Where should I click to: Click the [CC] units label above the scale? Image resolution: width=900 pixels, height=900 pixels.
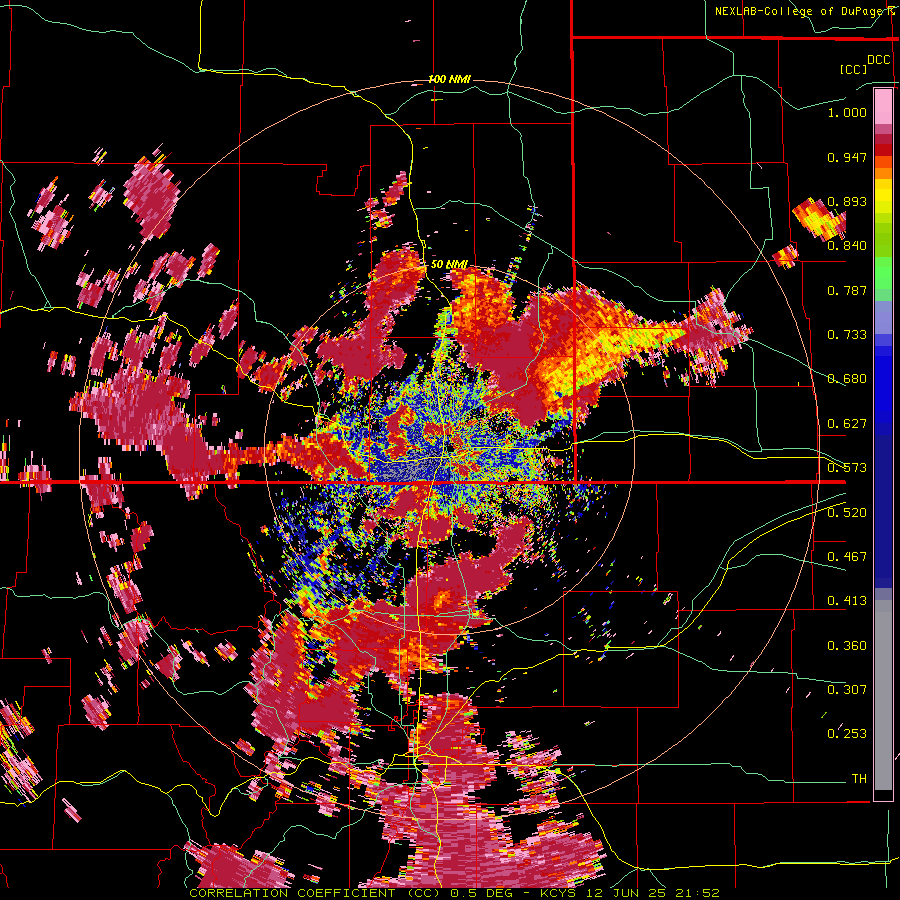(x=853, y=69)
